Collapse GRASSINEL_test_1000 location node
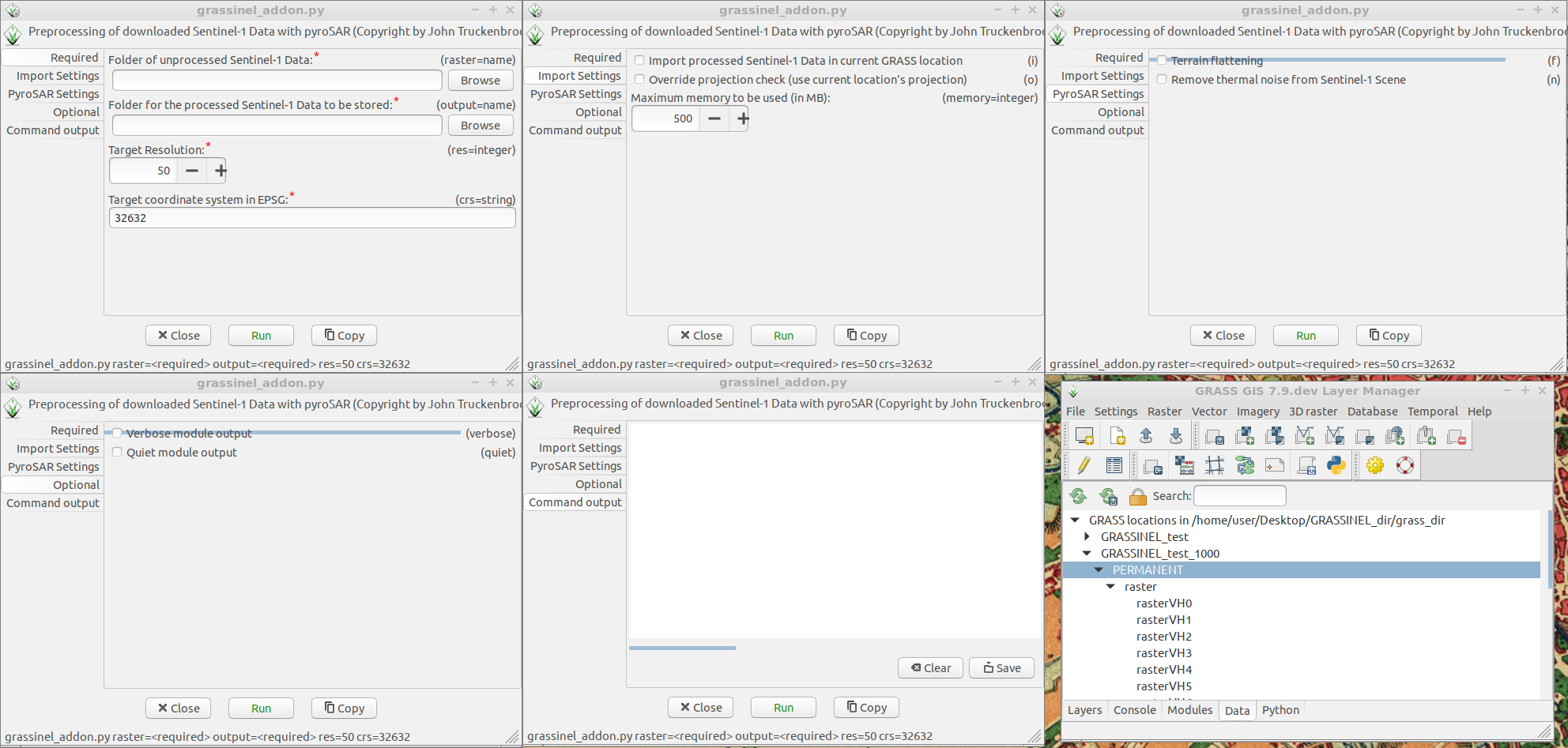This screenshot has height=748, width=1568. point(1087,554)
